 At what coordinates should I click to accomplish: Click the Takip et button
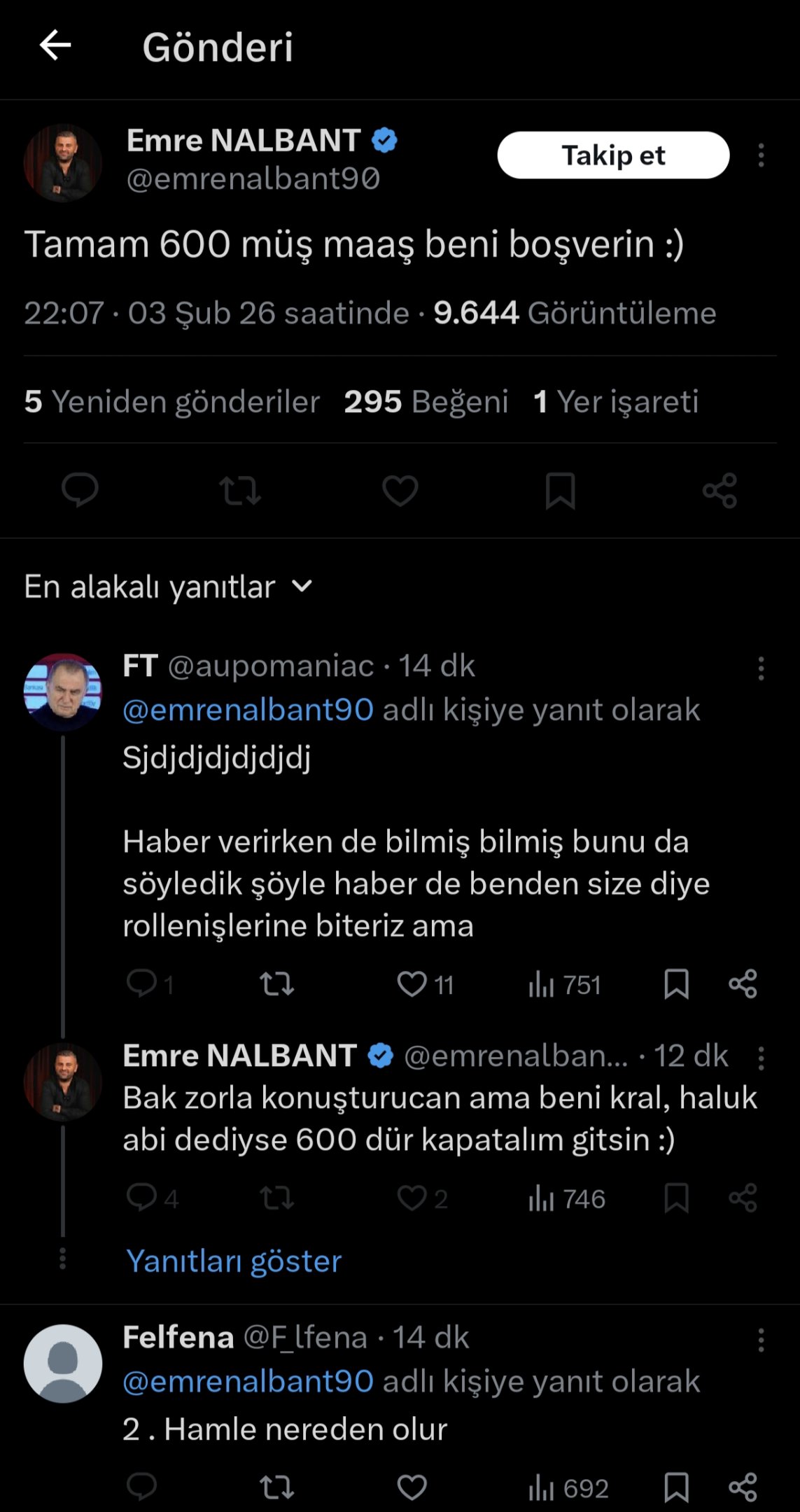point(613,155)
